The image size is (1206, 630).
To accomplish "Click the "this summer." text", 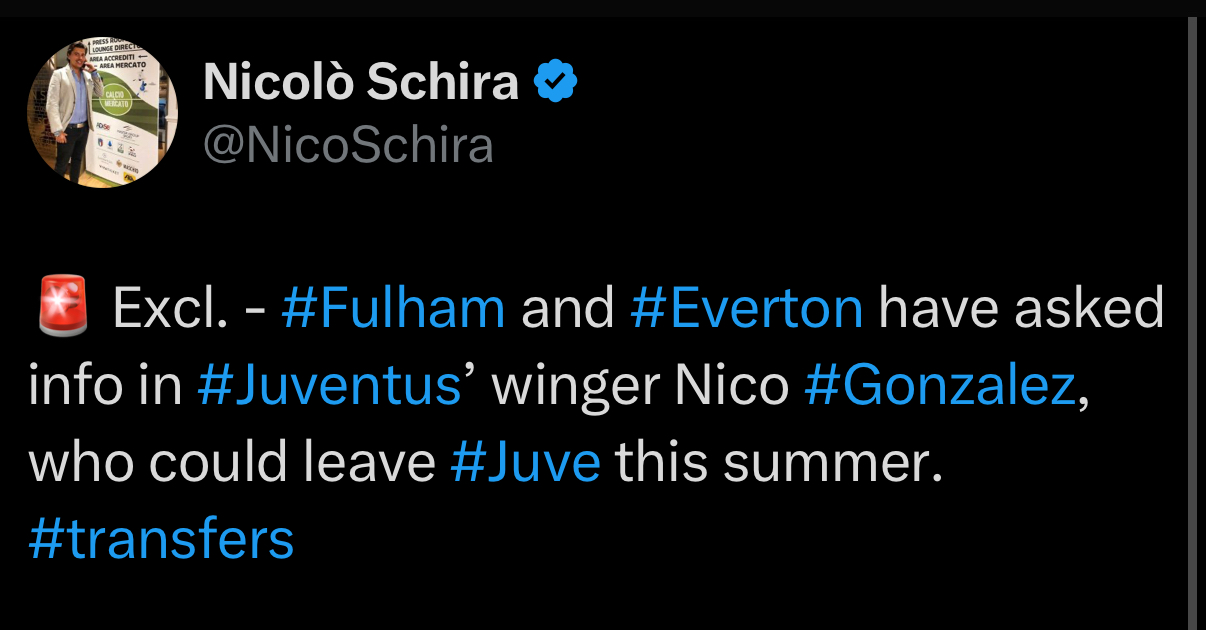I will tap(779, 463).
